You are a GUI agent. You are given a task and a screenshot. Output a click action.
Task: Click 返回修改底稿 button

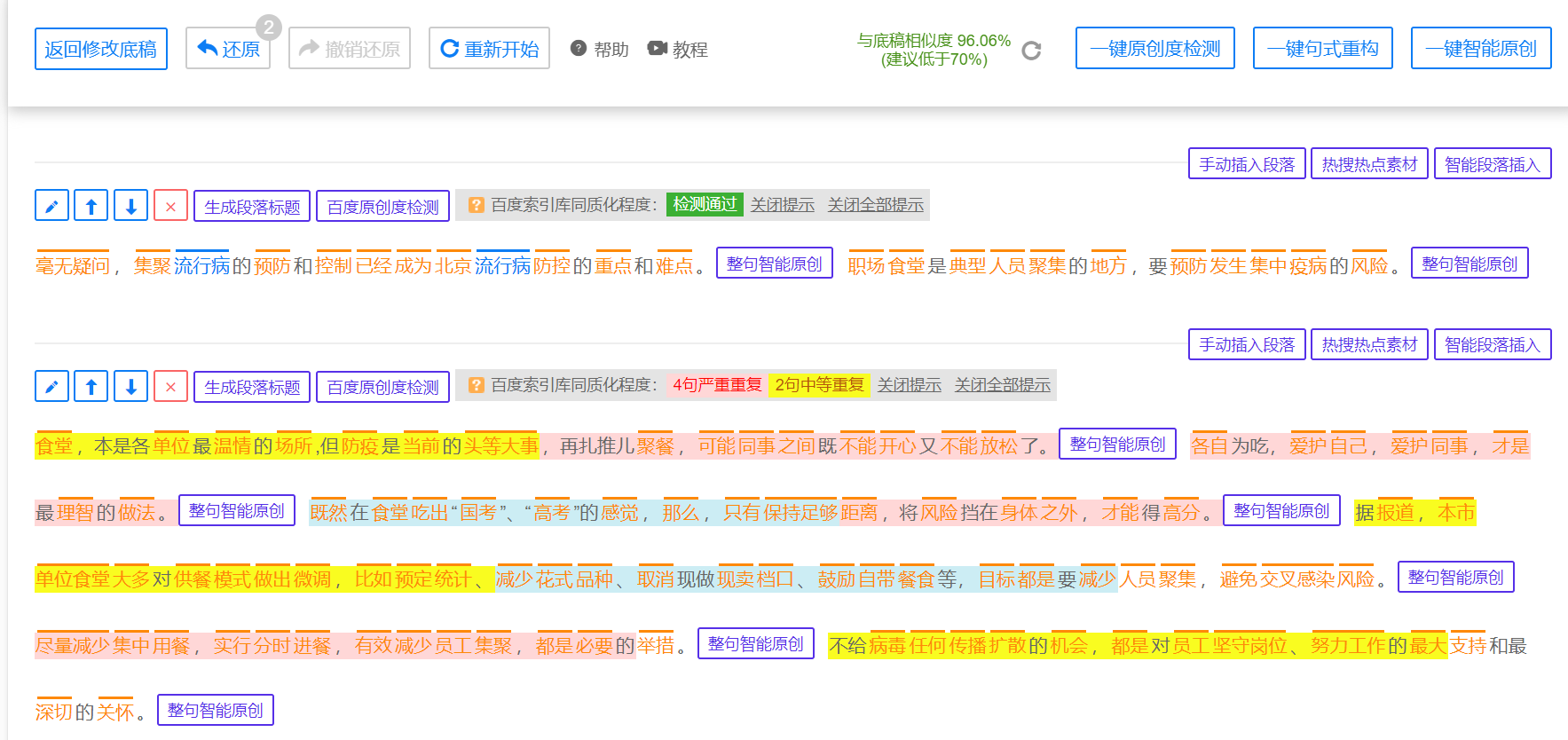click(x=101, y=48)
